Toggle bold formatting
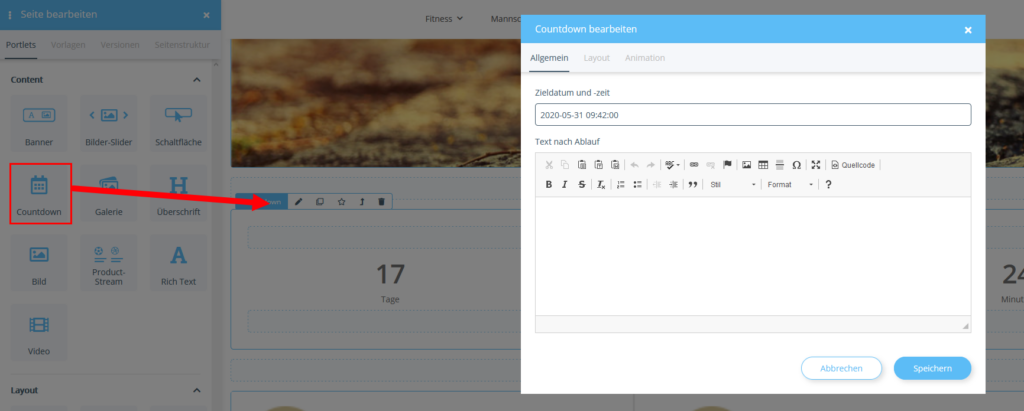Screen dimensions: 1024x411 549,185
